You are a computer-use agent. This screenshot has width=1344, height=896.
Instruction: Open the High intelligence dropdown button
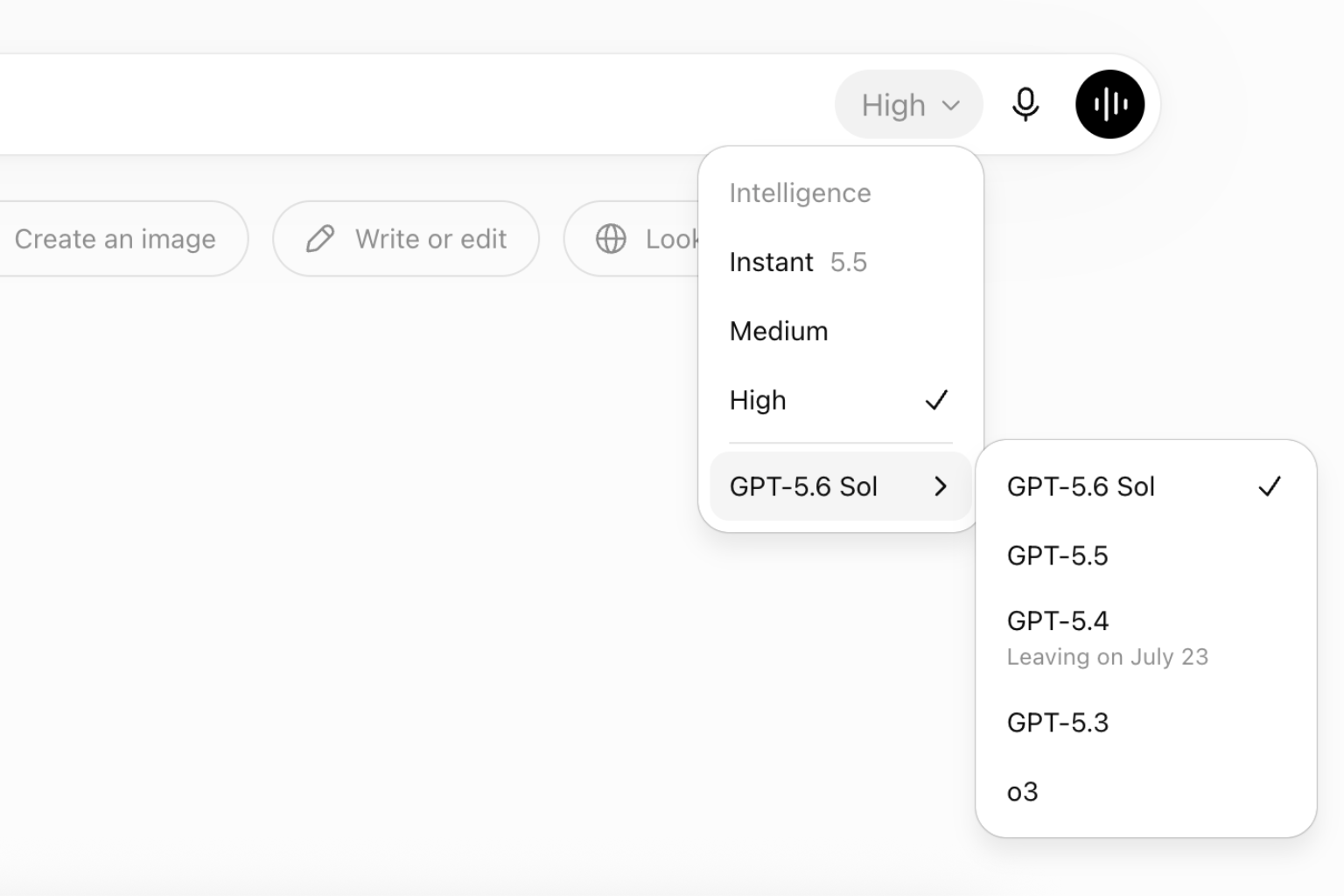coord(908,105)
